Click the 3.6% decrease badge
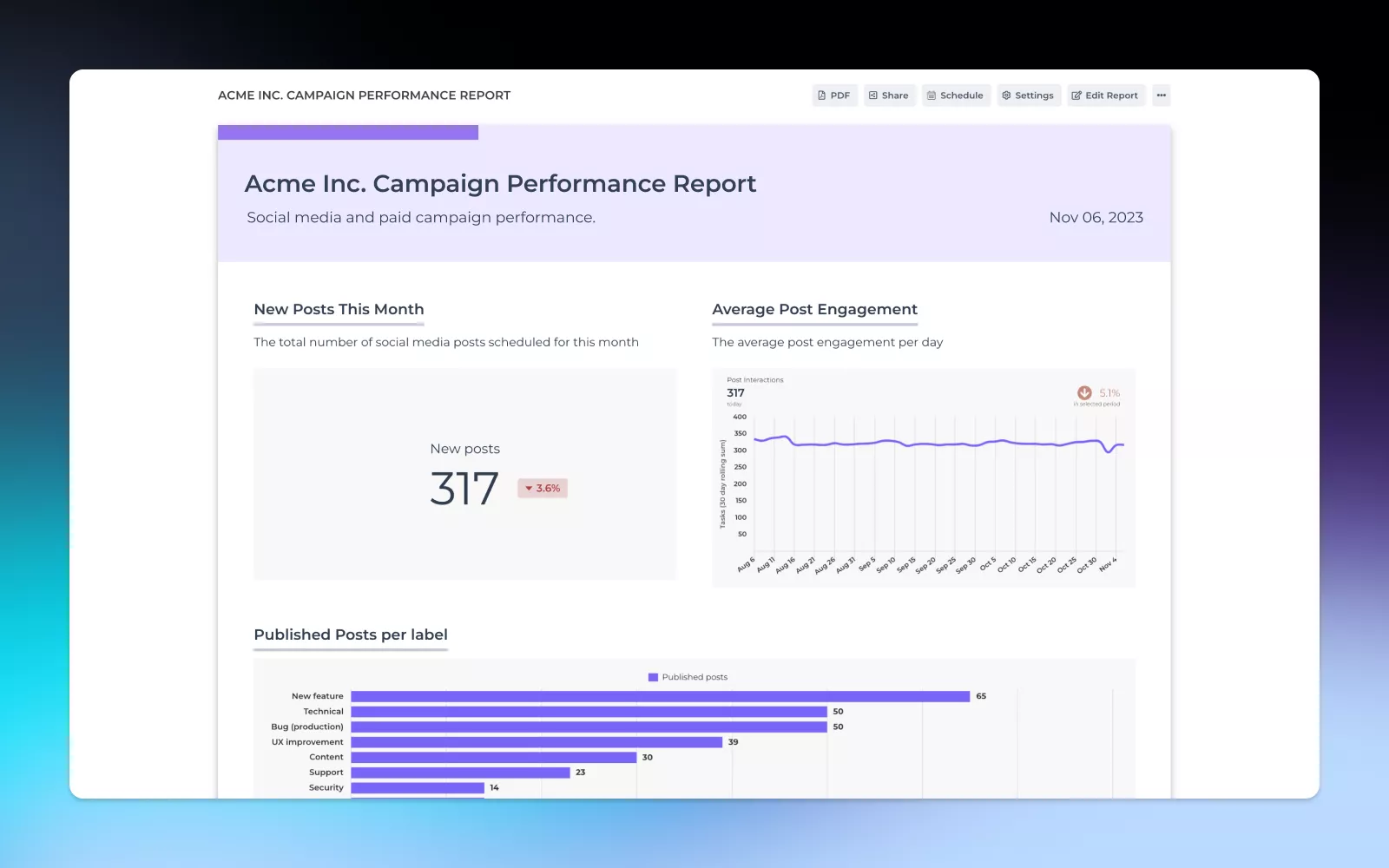This screenshot has width=1389, height=868. [x=543, y=488]
